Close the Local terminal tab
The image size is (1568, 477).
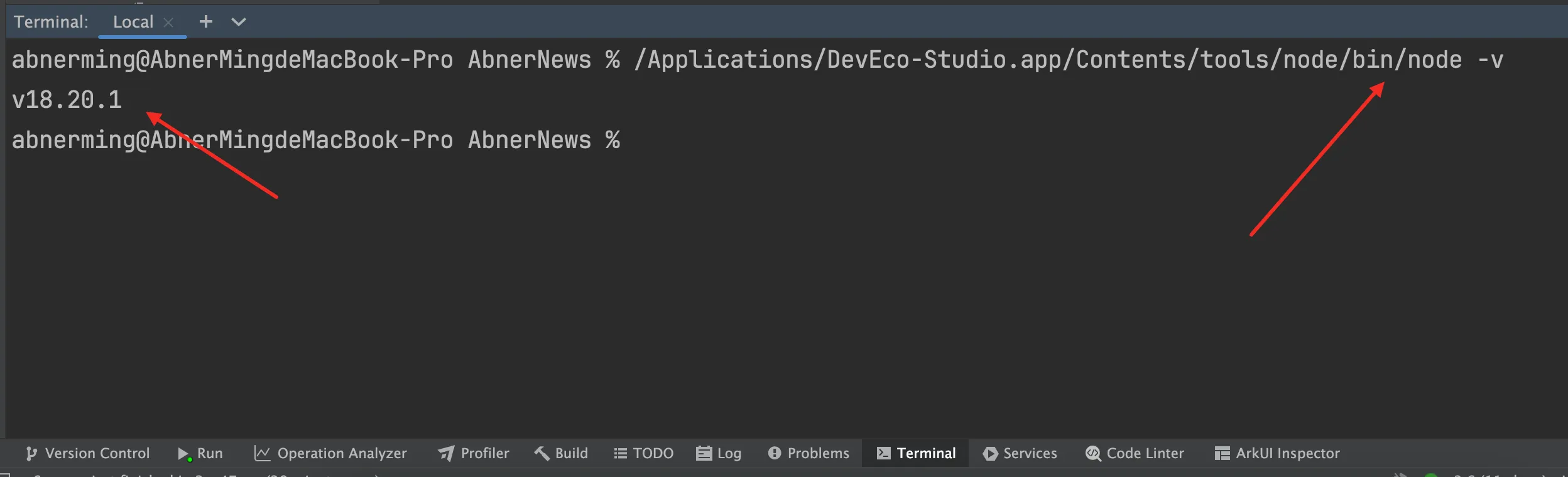[168, 23]
